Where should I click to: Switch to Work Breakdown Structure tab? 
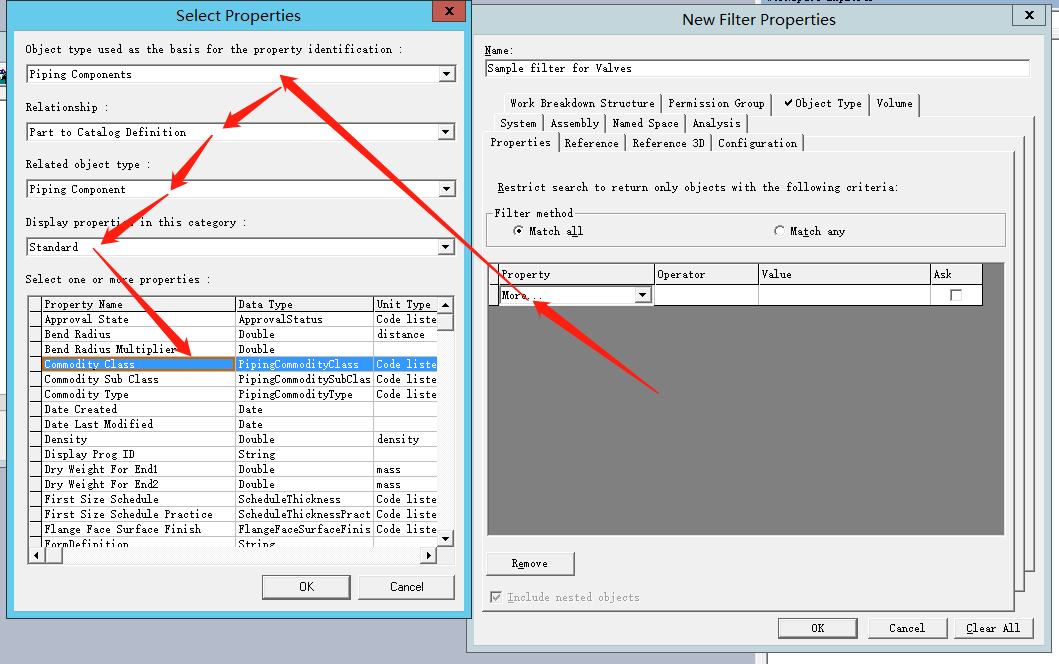tap(582, 103)
